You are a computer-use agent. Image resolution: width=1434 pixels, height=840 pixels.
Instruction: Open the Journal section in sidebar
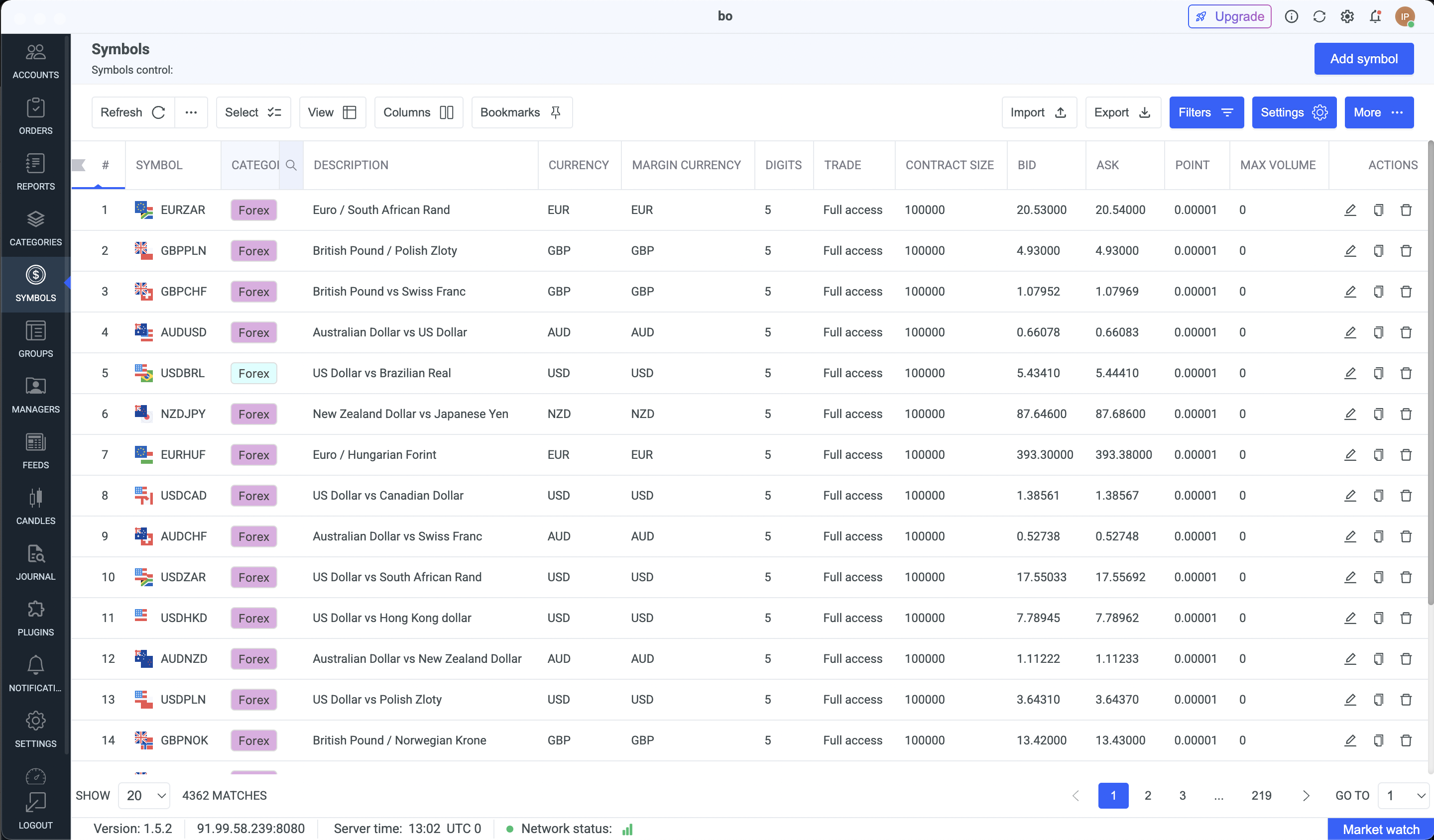(35, 562)
